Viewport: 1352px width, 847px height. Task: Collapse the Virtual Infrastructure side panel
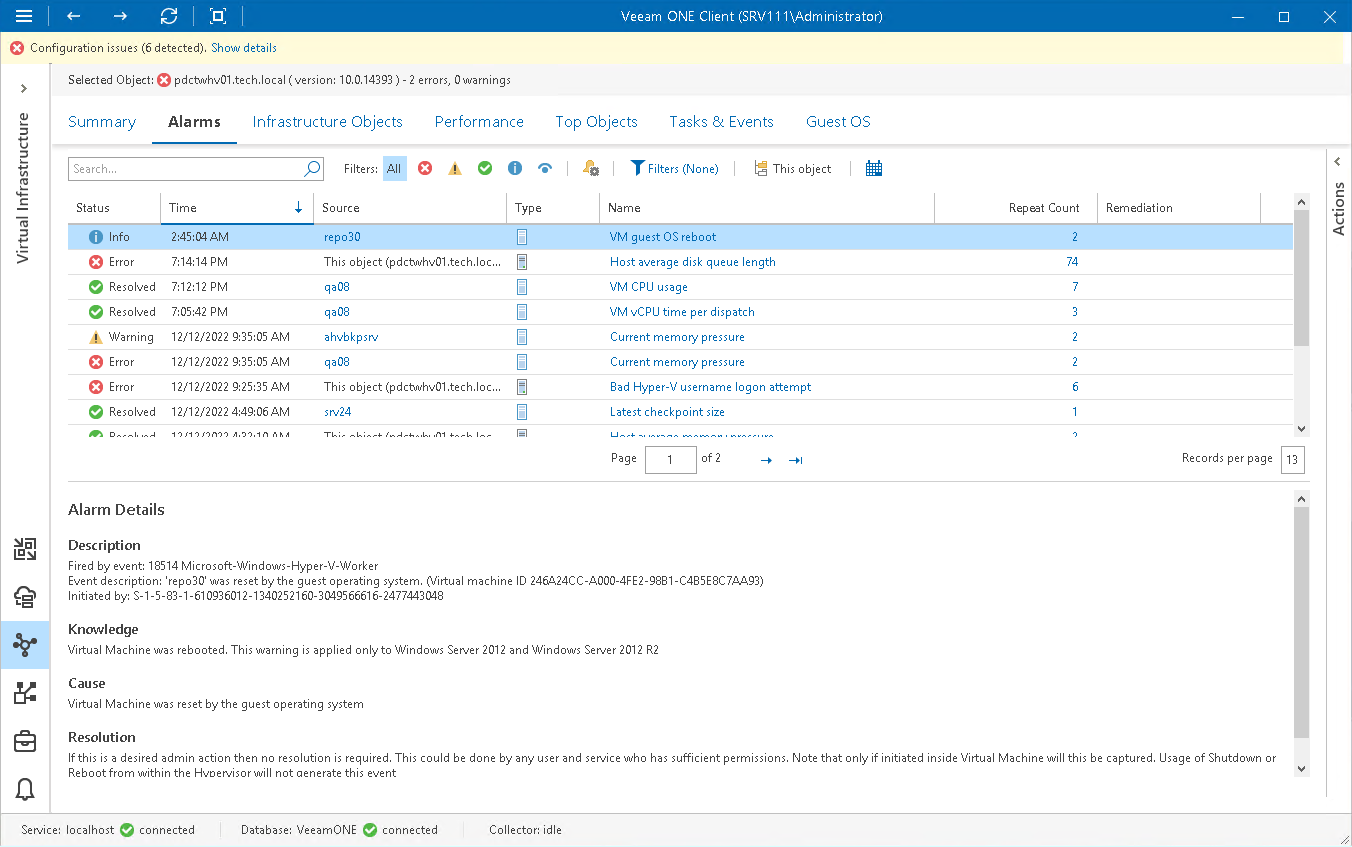pos(23,87)
